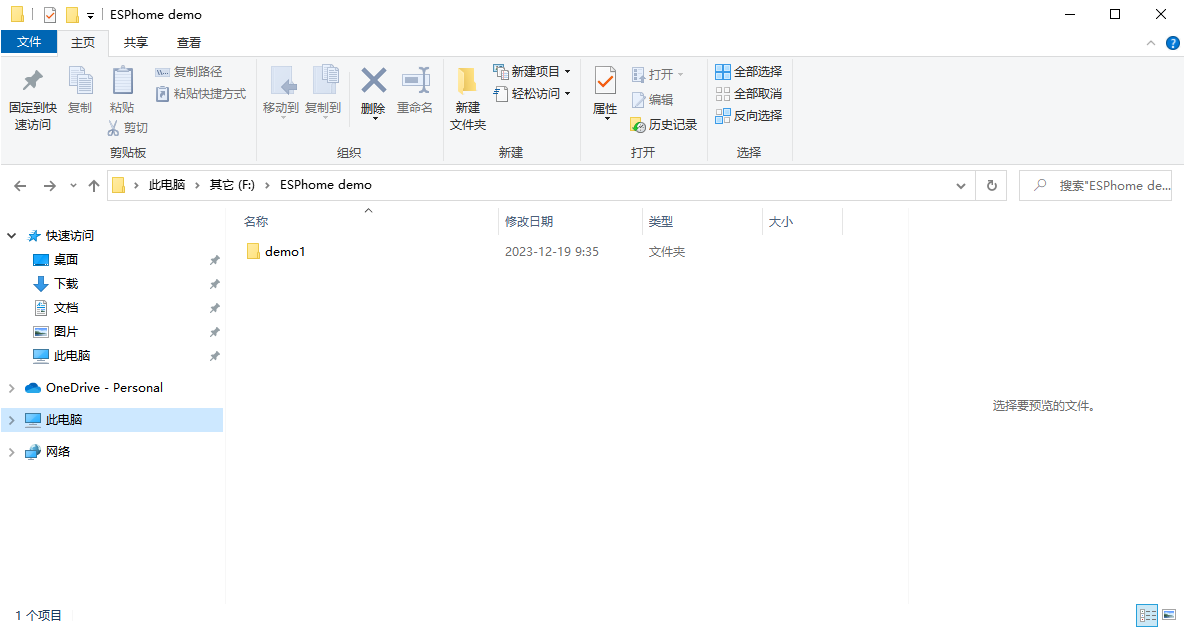Click Invert selection (反向选择)

point(749,116)
